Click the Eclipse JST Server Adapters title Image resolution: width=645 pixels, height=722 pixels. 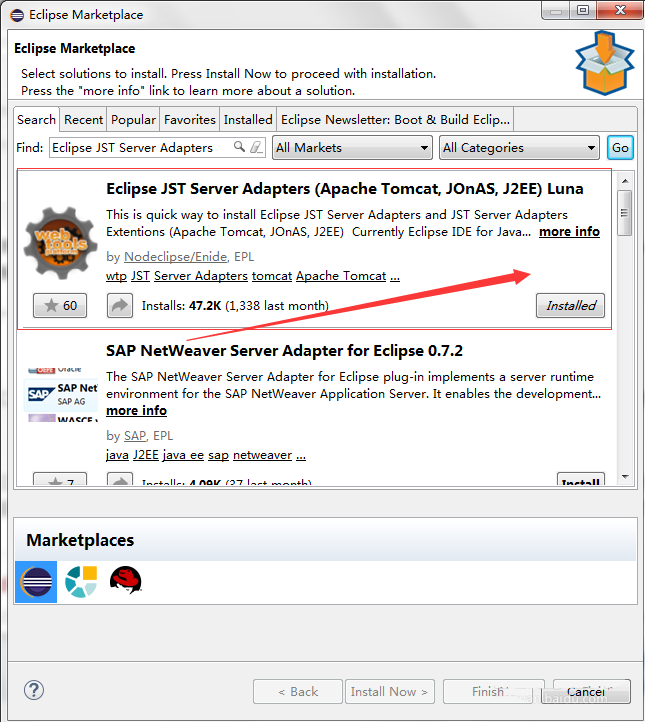click(345, 189)
